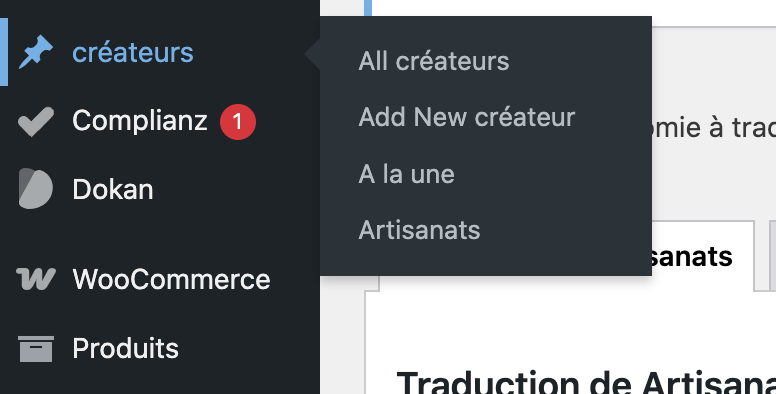
Task: Click the WooCommerce W logo icon
Action: [36, 279]
